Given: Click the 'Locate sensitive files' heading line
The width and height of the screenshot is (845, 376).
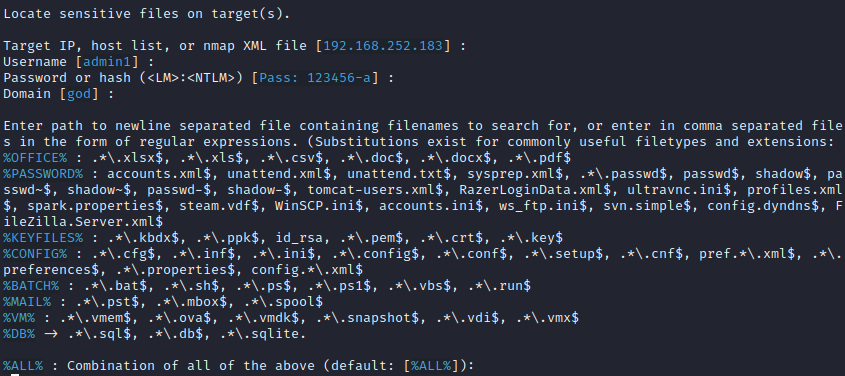Looking at the screenshot, I should coord(147,14).
